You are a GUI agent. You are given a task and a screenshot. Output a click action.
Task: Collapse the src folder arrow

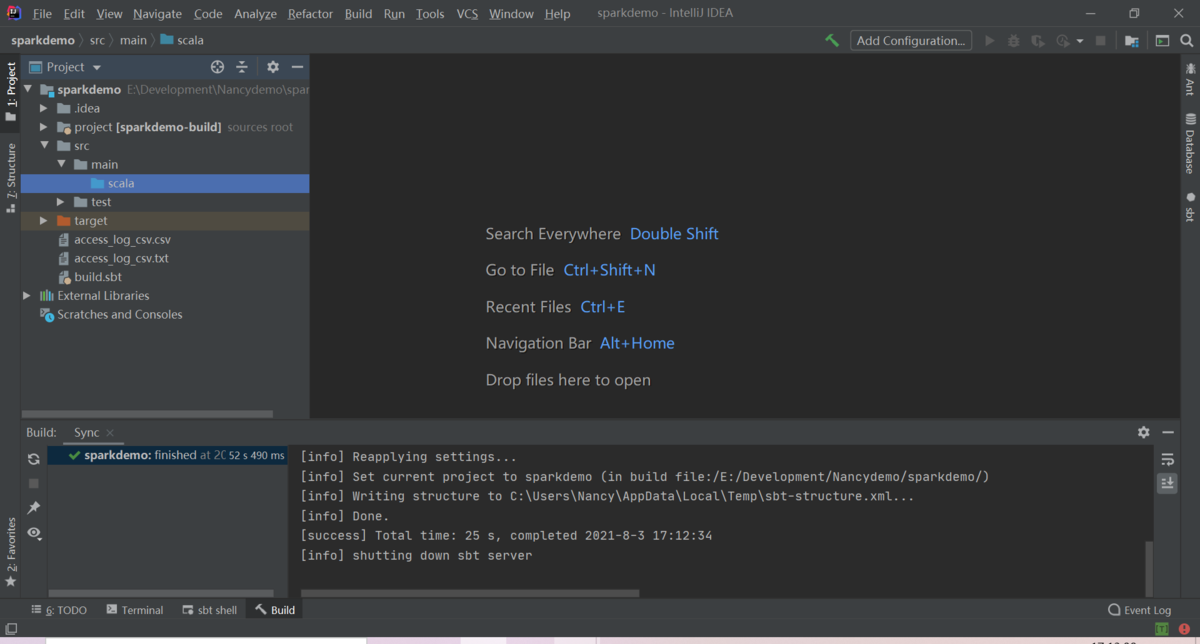coord(44,146)
